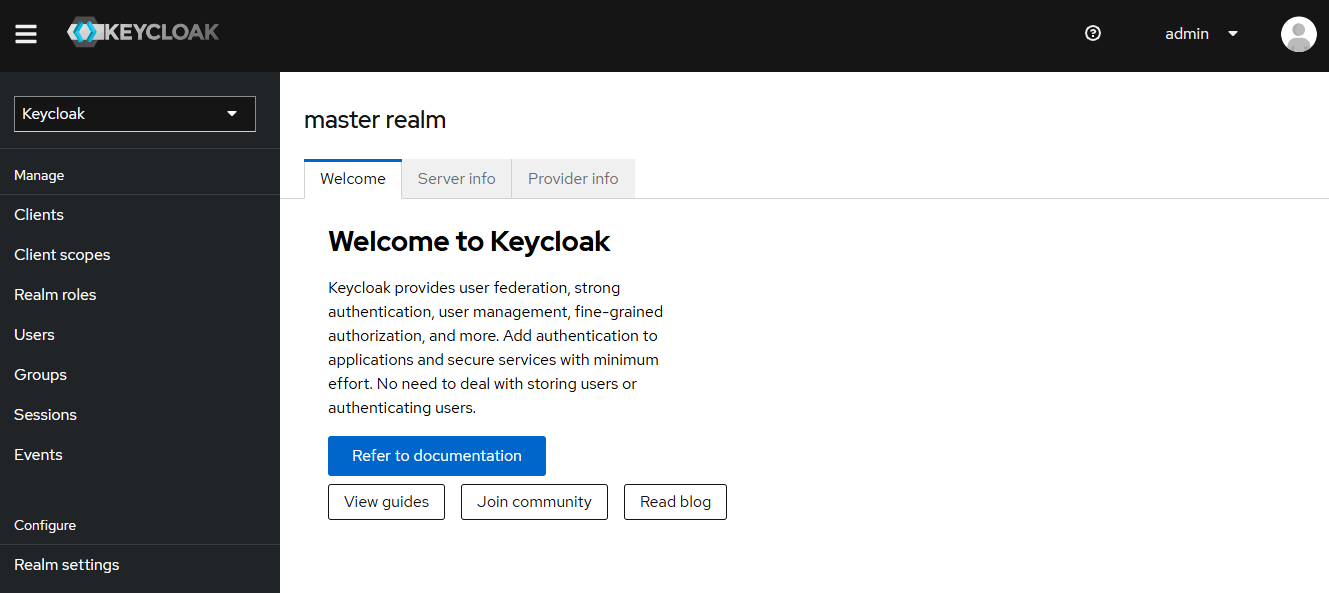Navigate to Clients in the sidebar

39,214
